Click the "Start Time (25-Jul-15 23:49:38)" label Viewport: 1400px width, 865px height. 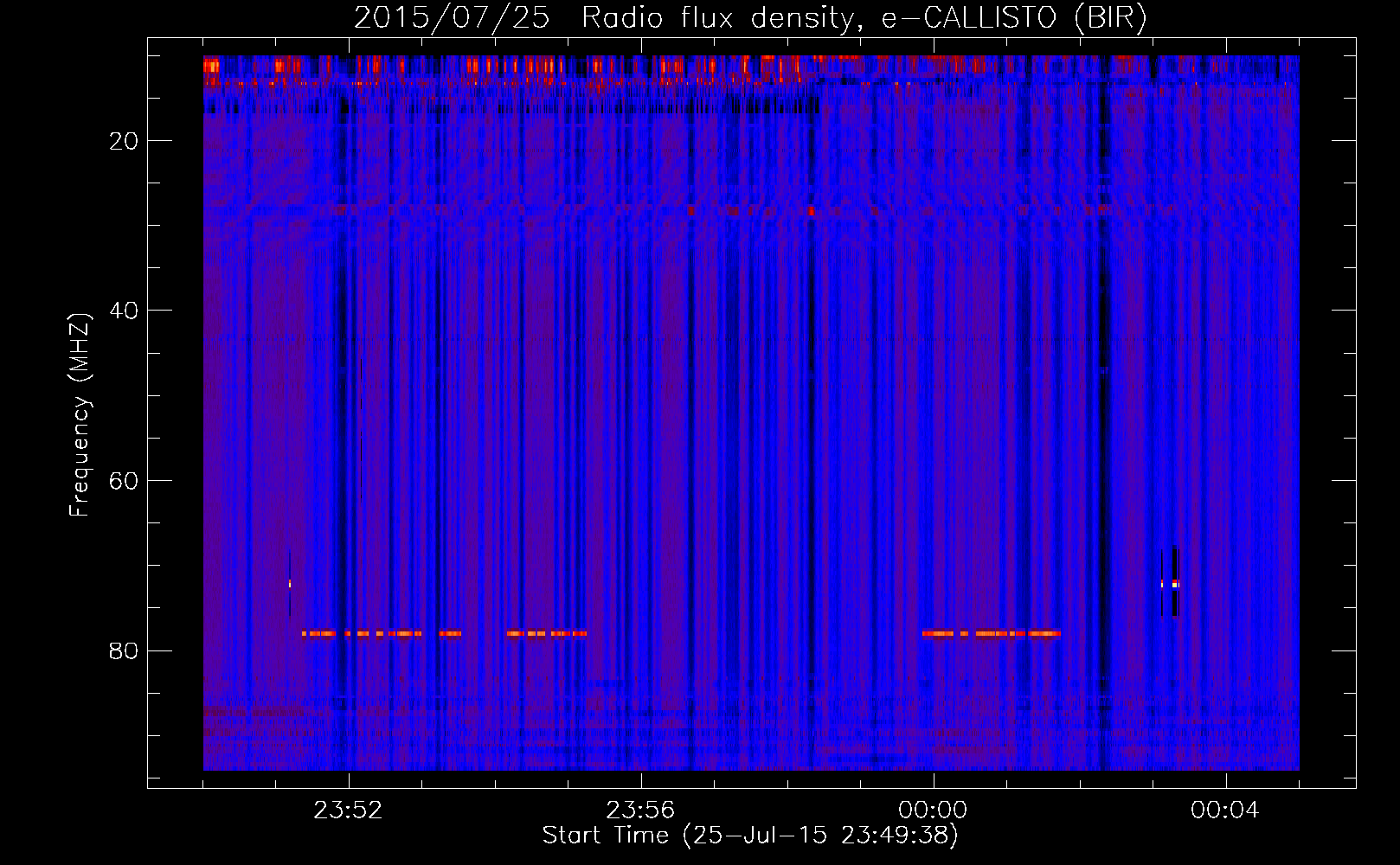click(750, 836)
